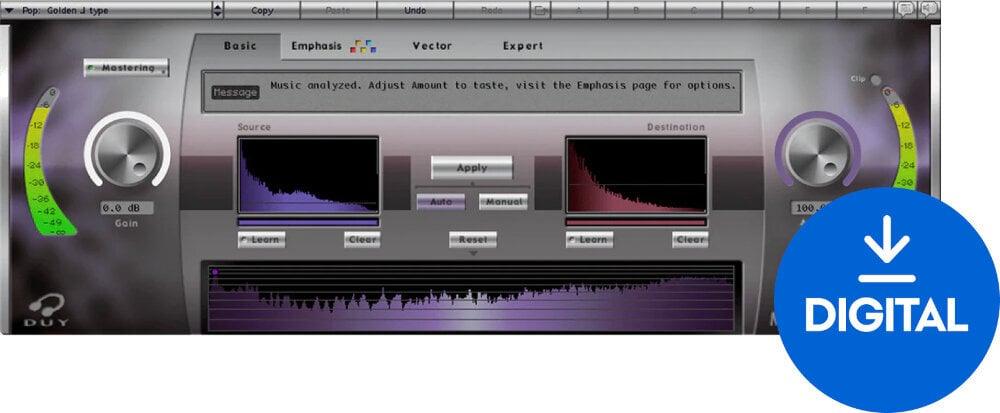Click the 0.0 dB gain value field
Image resolution: width=1000 pixels, height=413 pixels.
coord(125,208)
